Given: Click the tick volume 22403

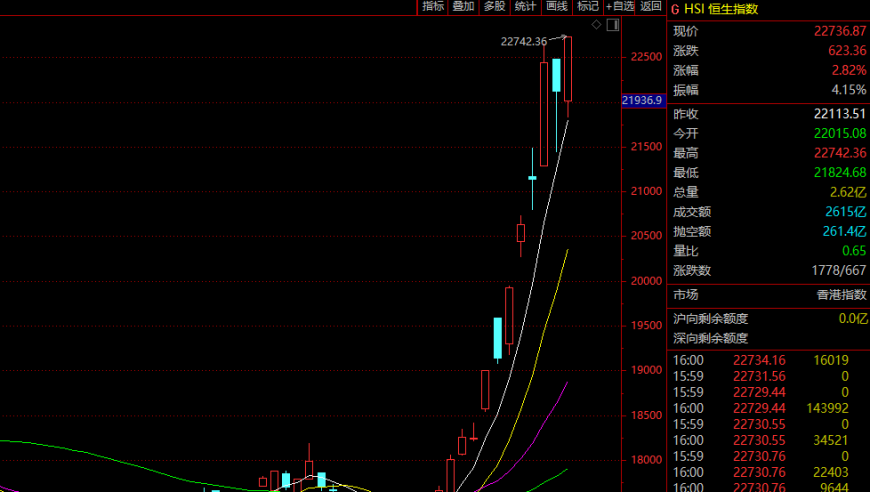Looking at the screenshot, I should tap(831, 473).
